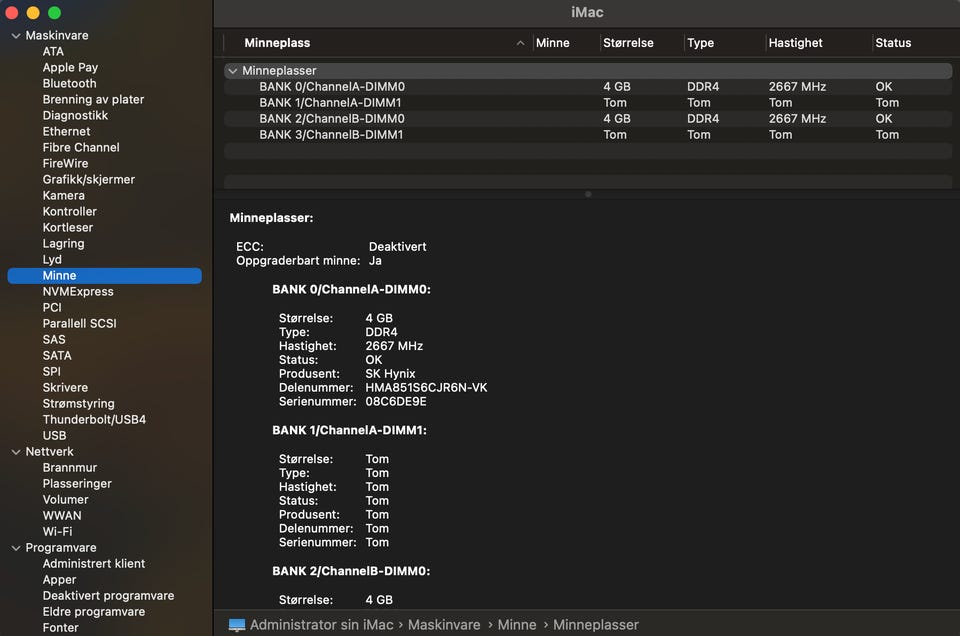This screenshot has height=636, width=960.
Task: Open Wi-Fi network info
Action: tap(58, 531)
